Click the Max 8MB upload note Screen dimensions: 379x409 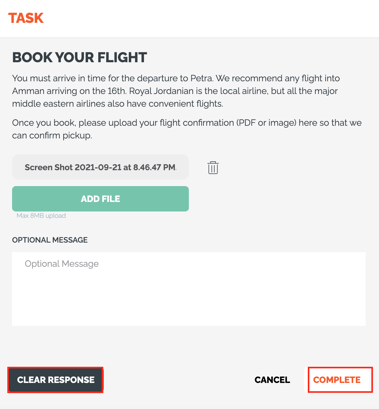[41, 216]
